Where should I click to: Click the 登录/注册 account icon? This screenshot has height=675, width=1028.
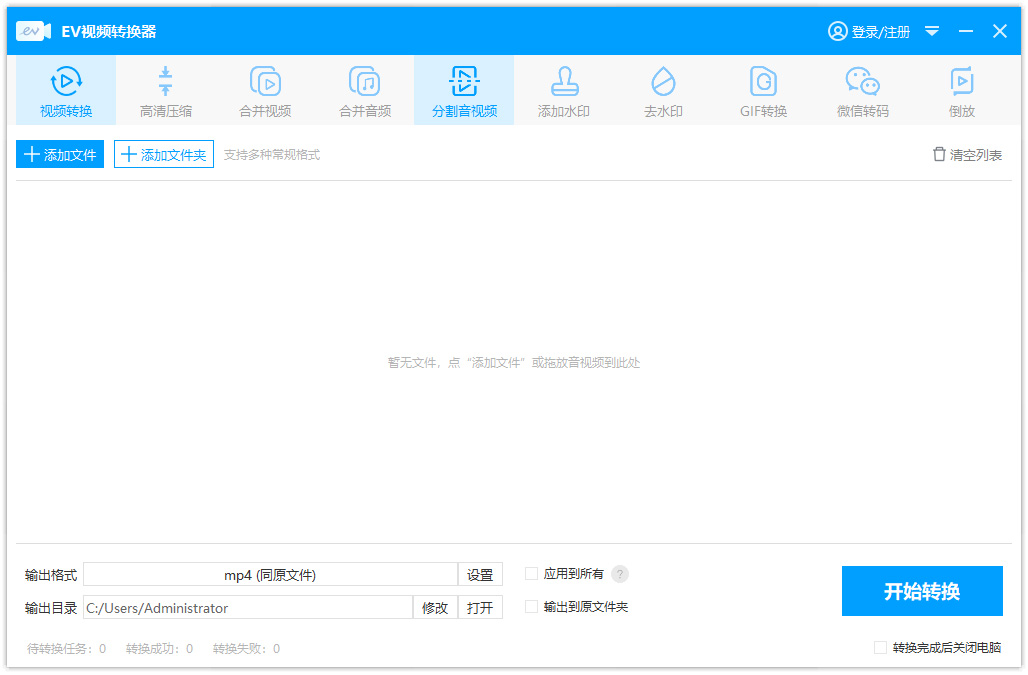click(x=838, y=31)
